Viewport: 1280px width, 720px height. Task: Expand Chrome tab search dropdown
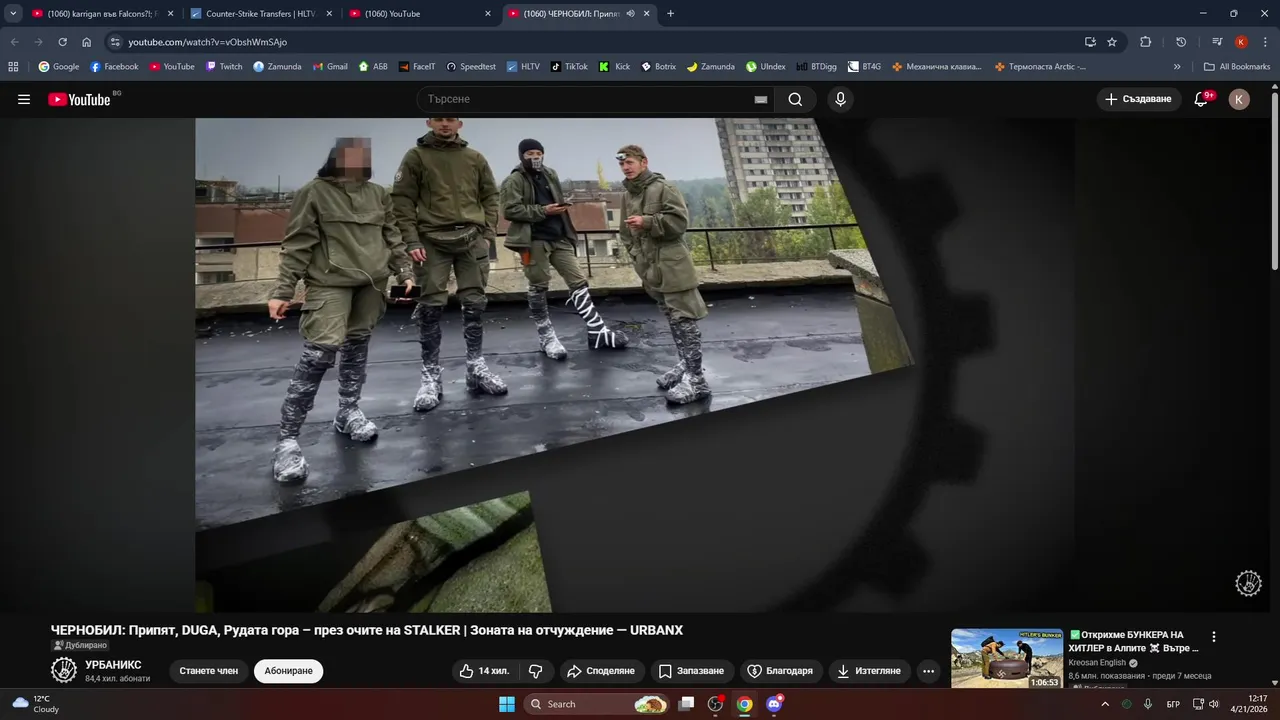pyautogui.click(x=13, y=14)
